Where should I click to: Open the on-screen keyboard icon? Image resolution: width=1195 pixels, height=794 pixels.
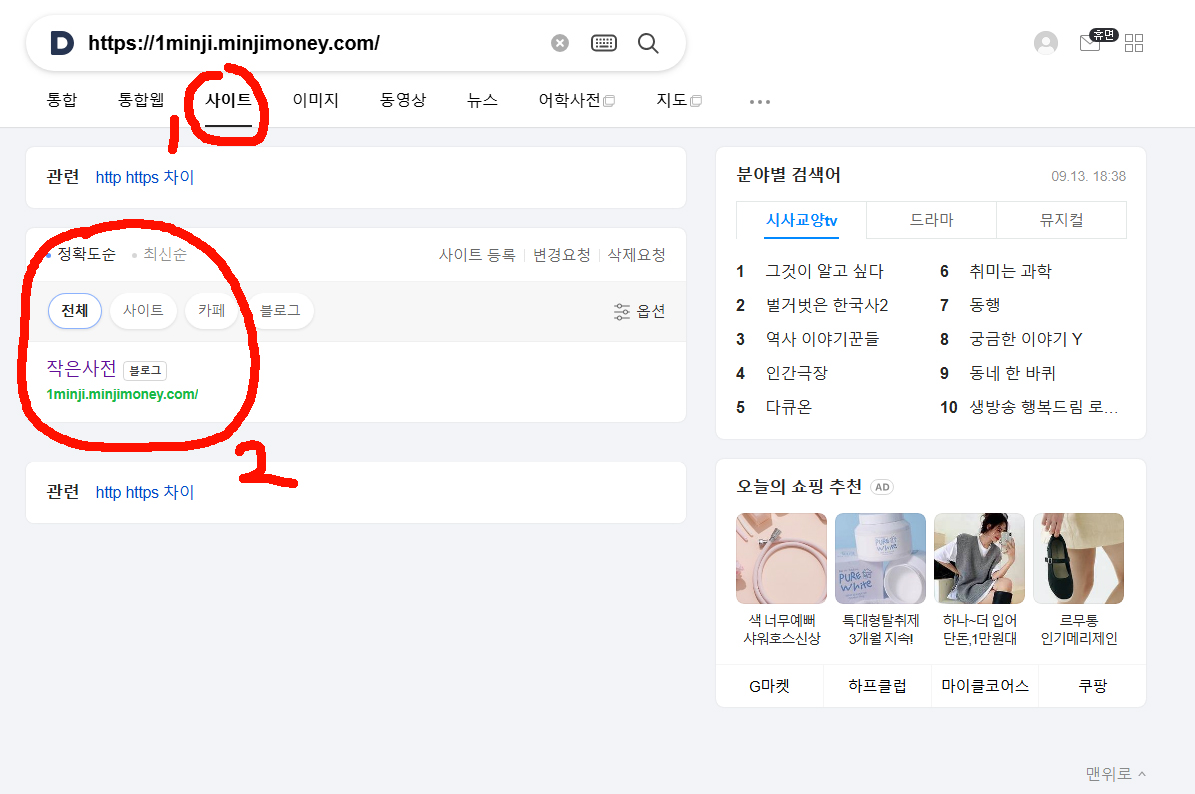click(x=603, y=42)
